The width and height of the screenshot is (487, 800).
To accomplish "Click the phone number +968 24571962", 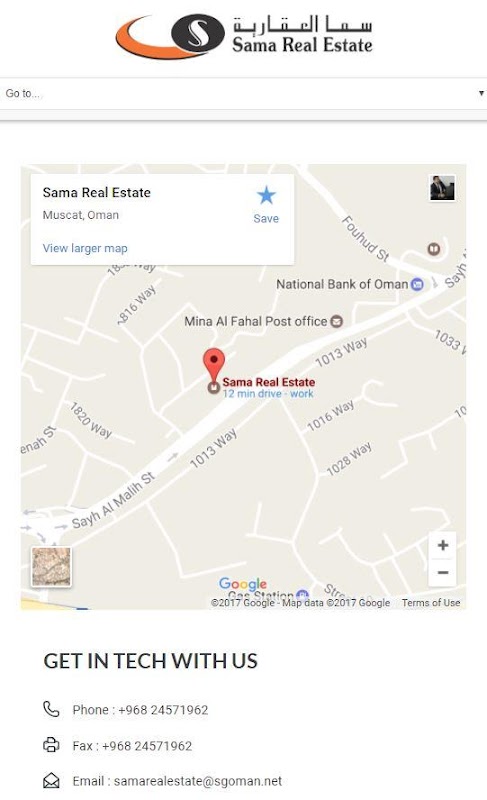I will [x=163, y=710].
